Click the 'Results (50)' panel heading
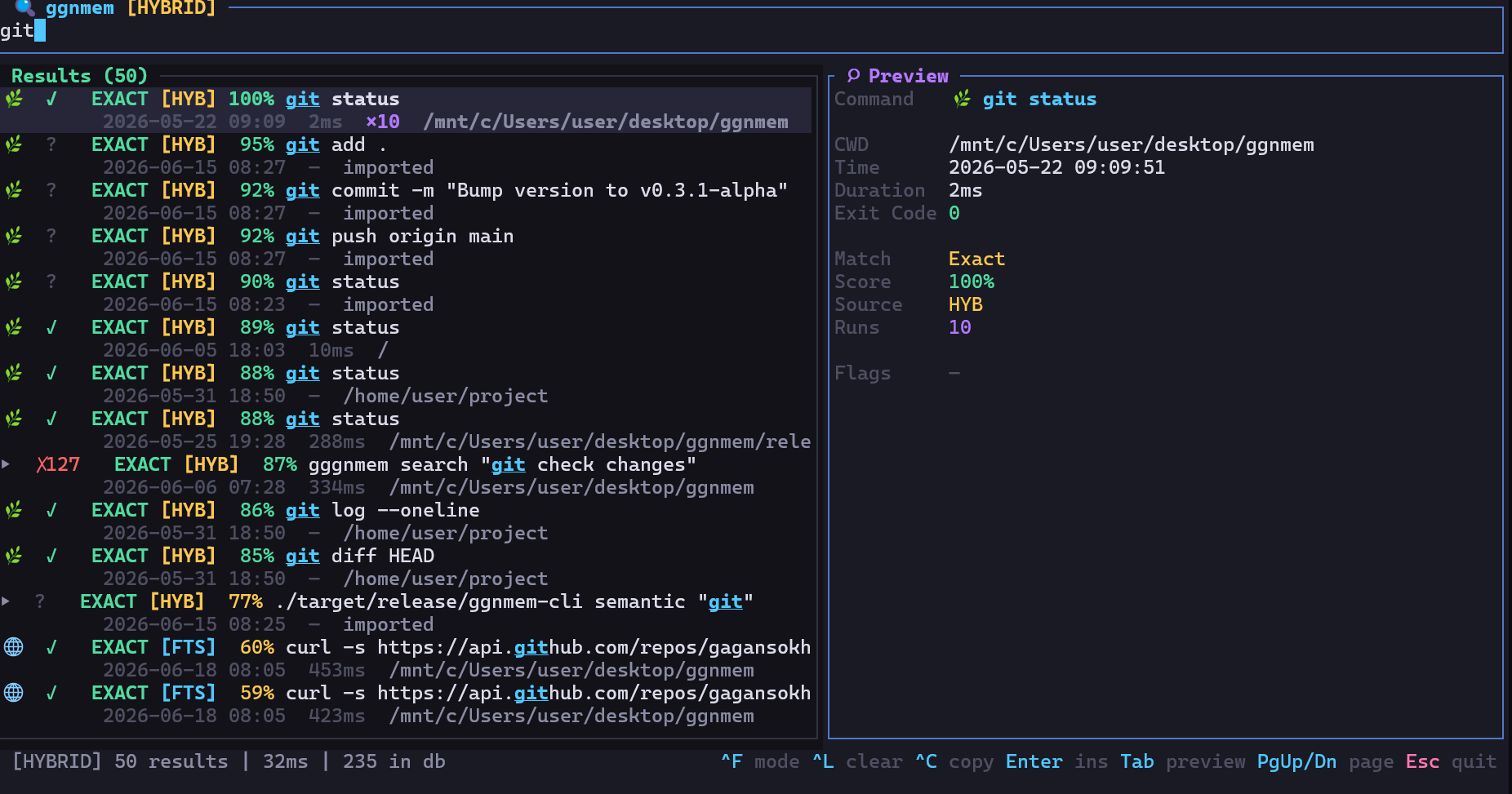Screen dimensions: 1512x794 pos(79,76)
